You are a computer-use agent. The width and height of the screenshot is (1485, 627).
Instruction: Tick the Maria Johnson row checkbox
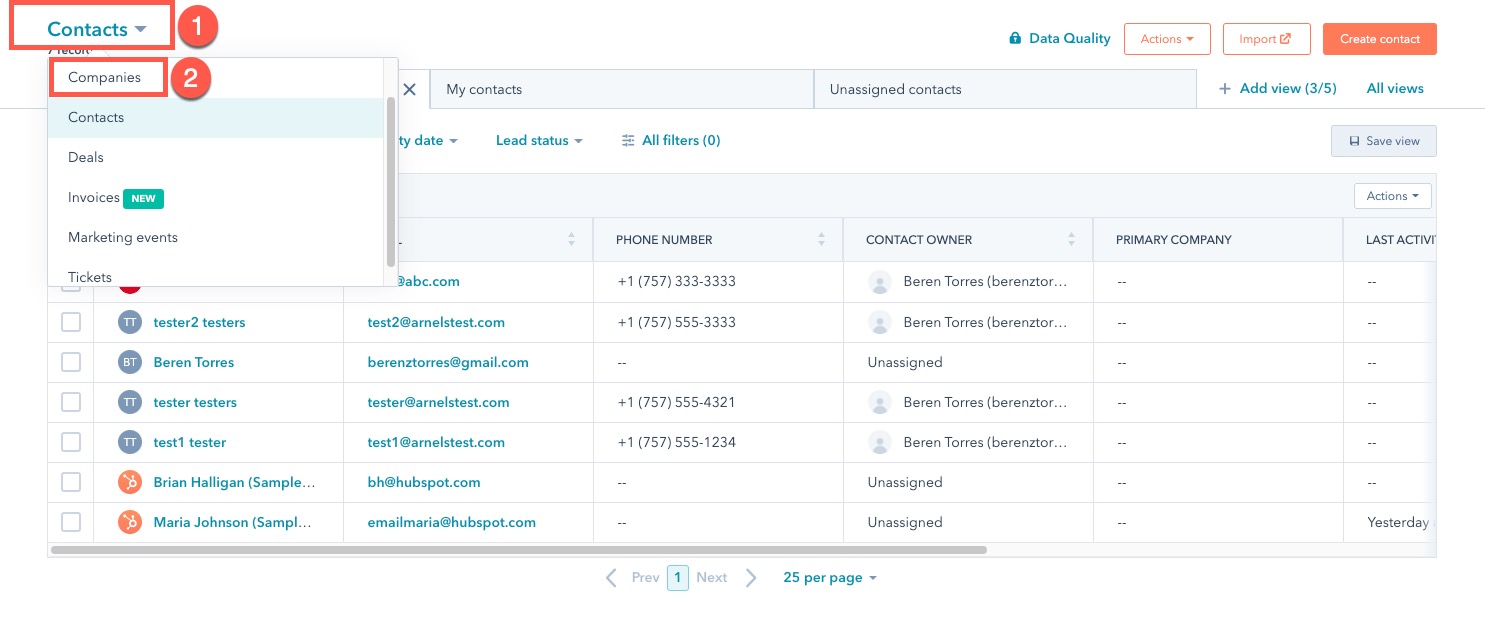point(71,522)
